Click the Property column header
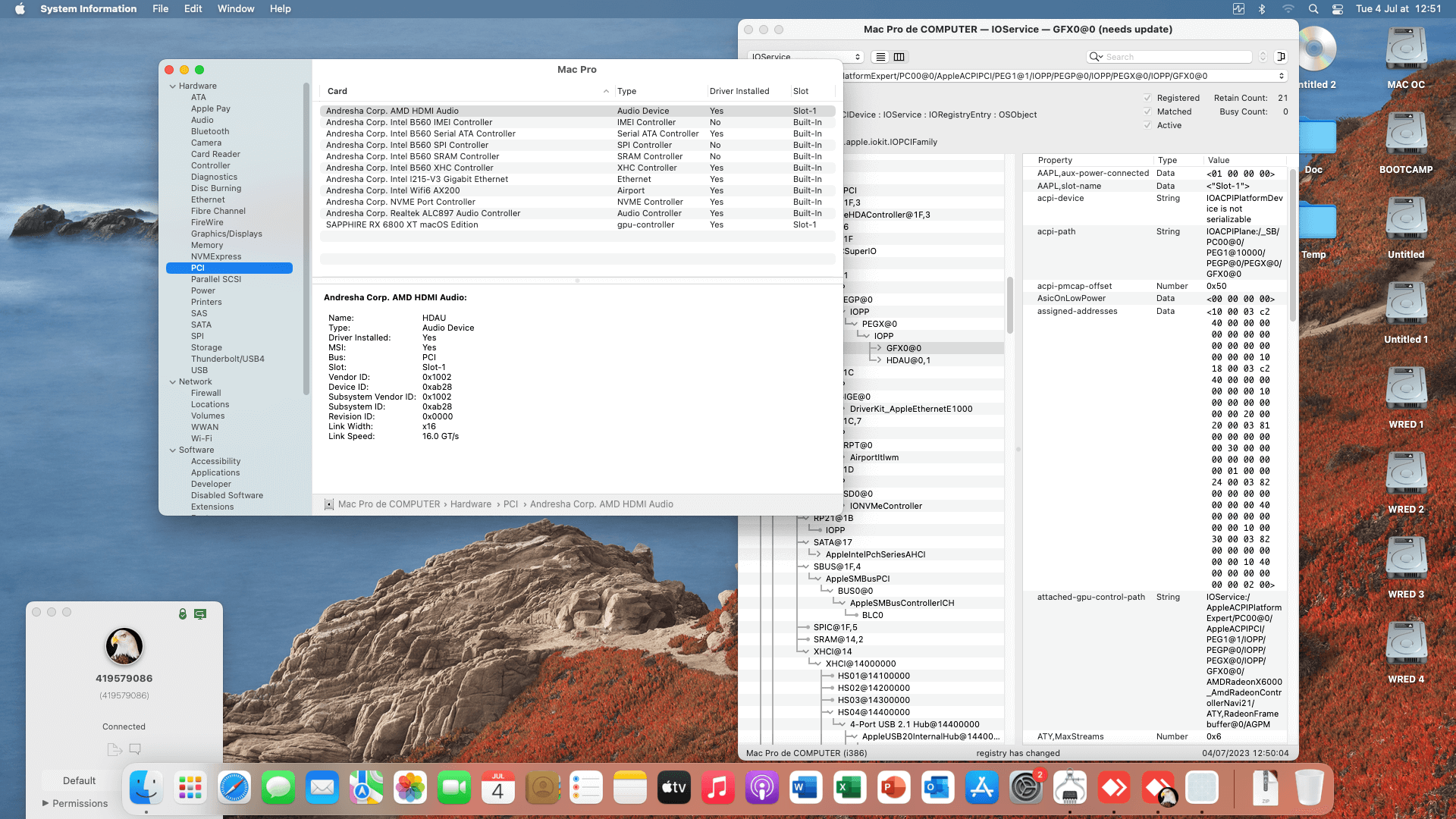The width and height of the screenshot is (1456, 819). click(x=1087, y=160)
